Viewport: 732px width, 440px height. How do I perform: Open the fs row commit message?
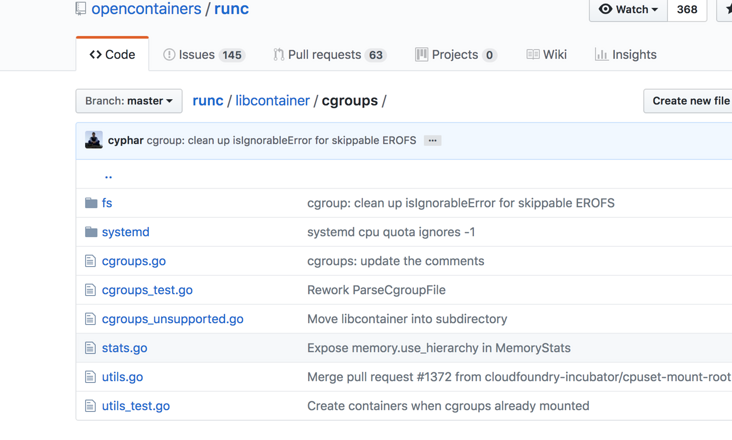(x=461, y=203)
